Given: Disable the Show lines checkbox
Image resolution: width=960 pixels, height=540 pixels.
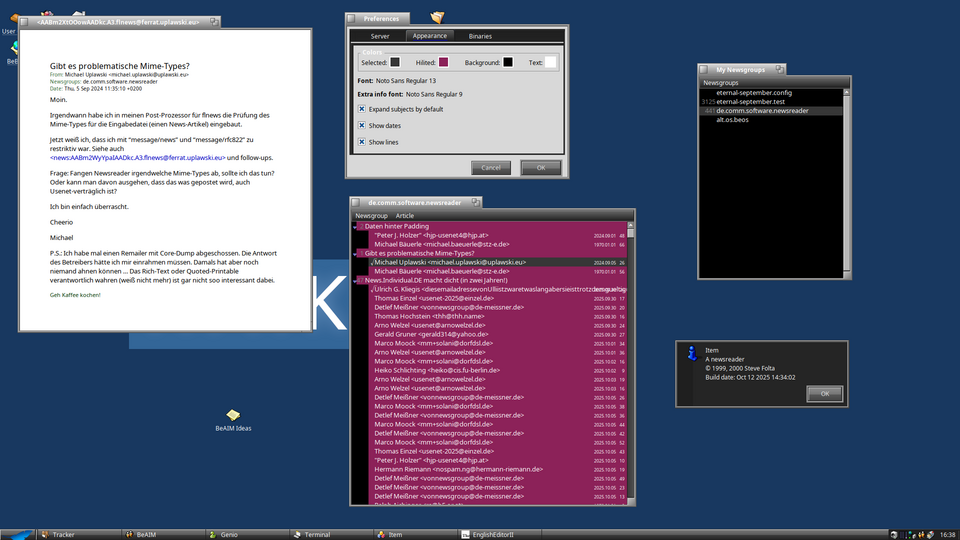Looking at the screenshot, I should coord(362,142).
